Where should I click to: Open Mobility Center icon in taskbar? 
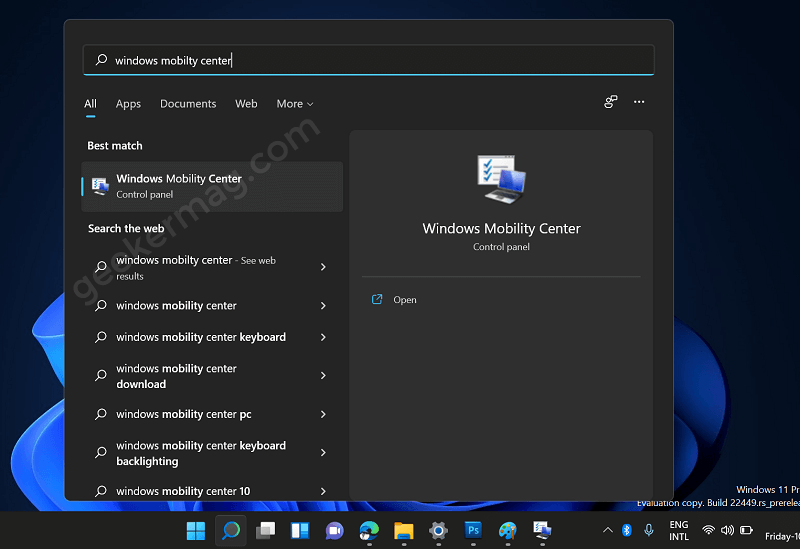[x=542, y=531]
